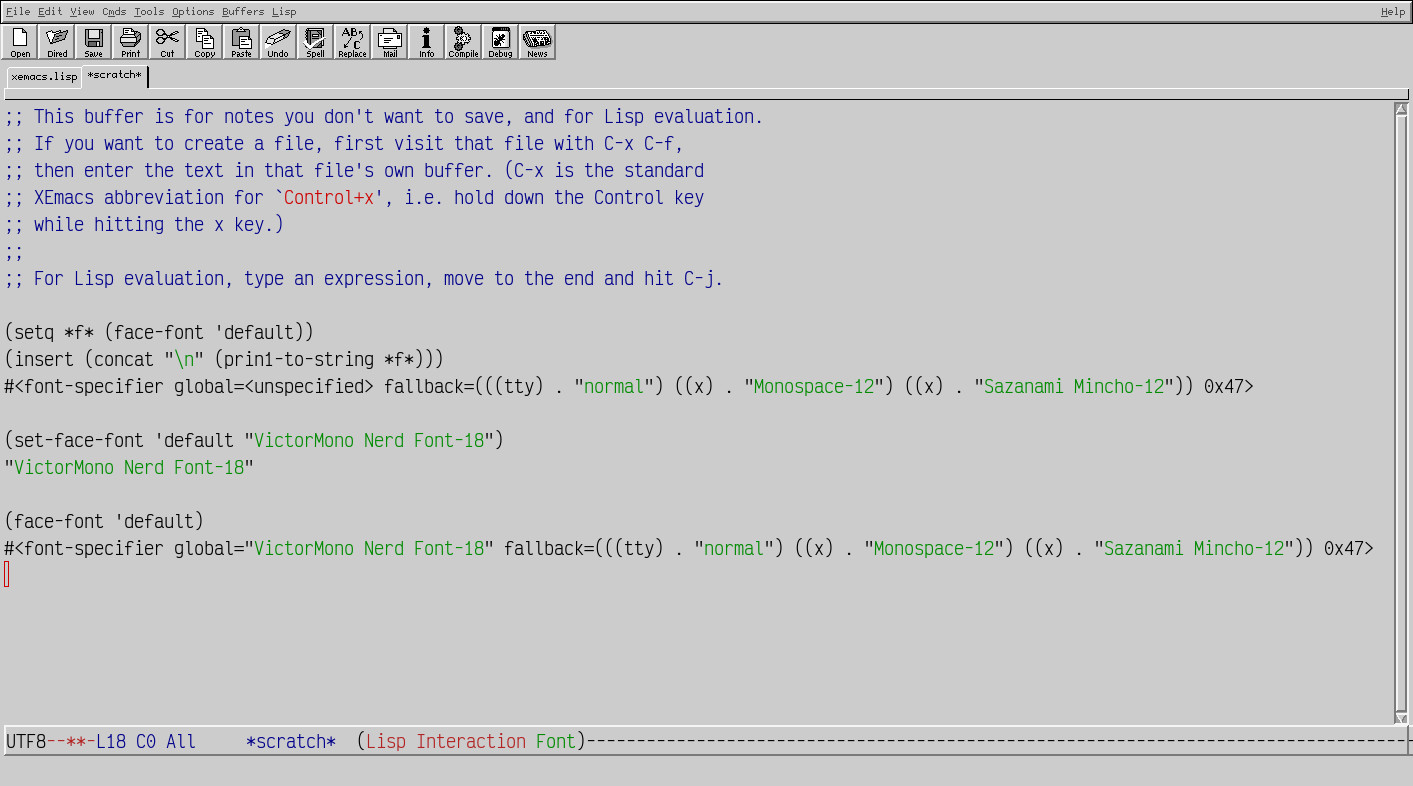Cut selection using the scissors icon

click(x=168, y=42)
